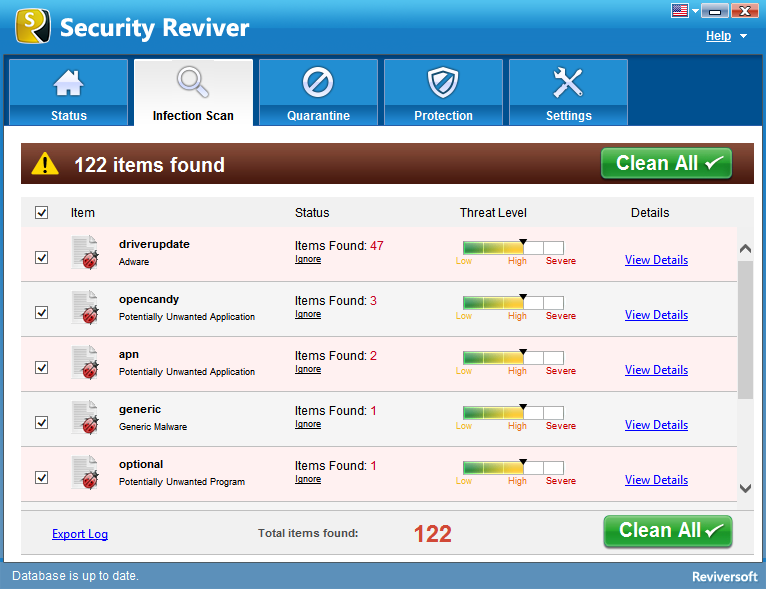Minimize the Security Reviver window
766x589 pixels.
(715, 10)
